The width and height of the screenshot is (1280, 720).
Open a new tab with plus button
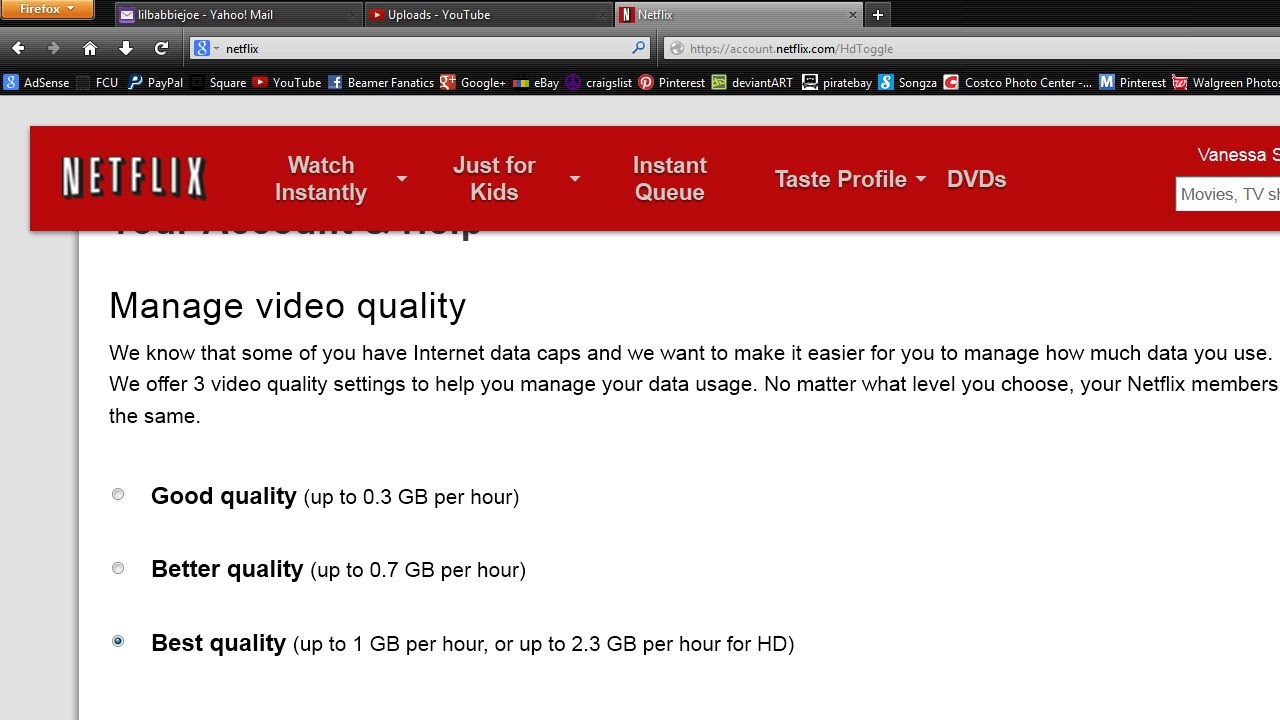pyautogui.click(x=878, y=15)
